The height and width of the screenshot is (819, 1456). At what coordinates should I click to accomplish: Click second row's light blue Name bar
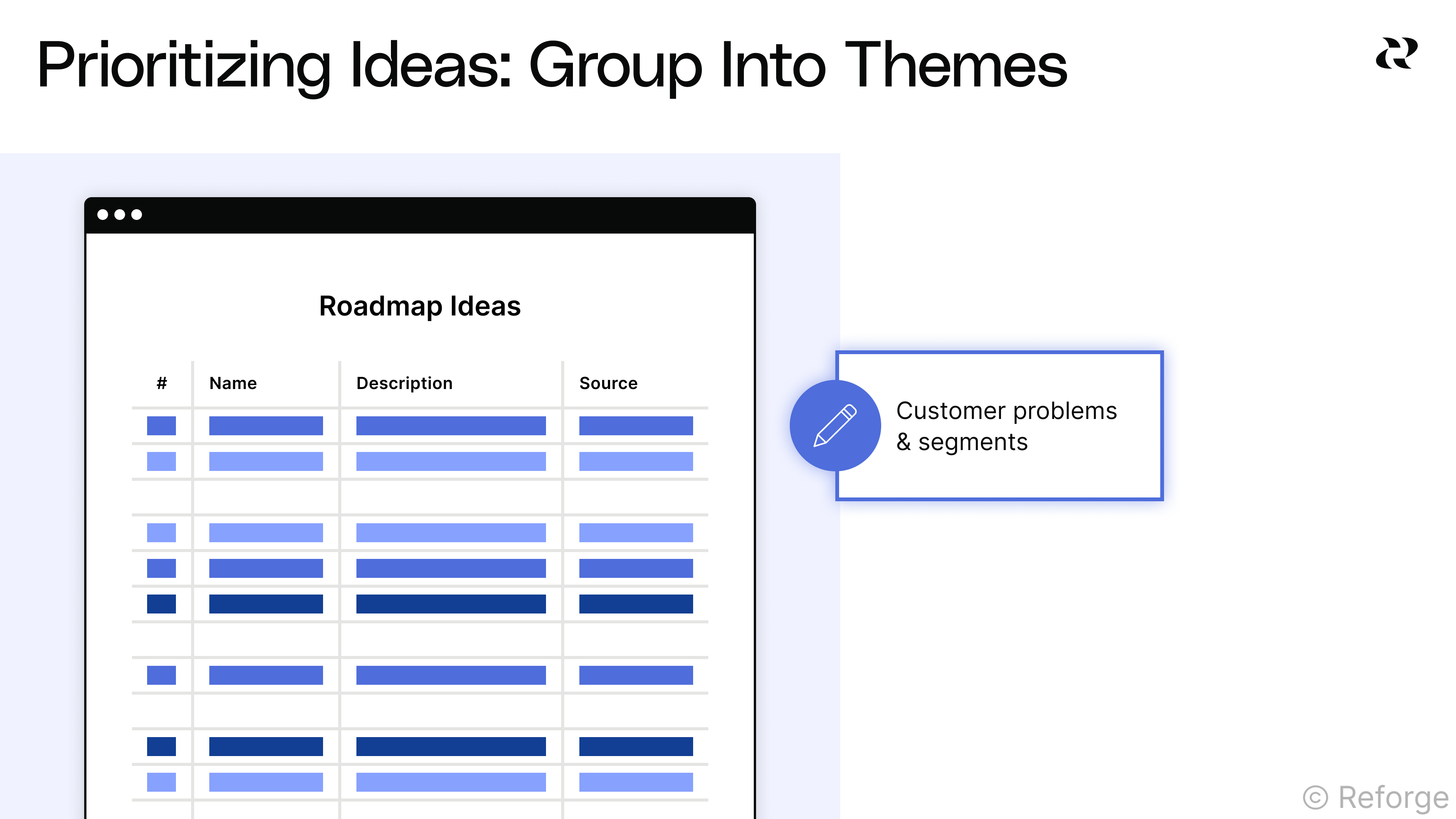pyautogui.click(x=266, y=461)
